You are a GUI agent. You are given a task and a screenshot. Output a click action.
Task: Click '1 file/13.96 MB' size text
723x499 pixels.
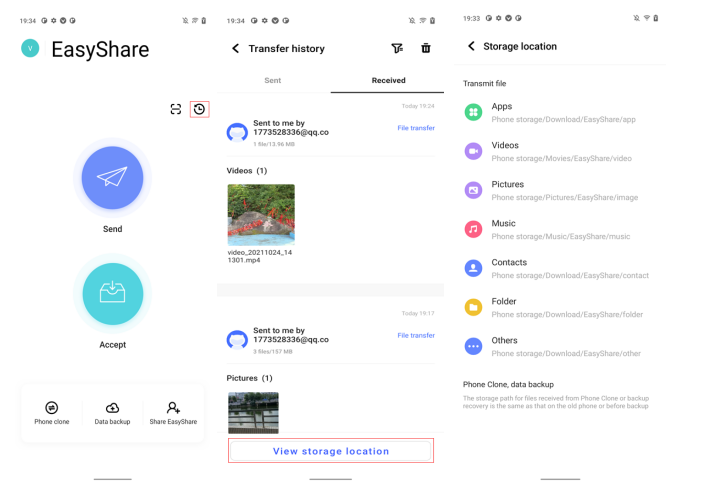[274, 144]
